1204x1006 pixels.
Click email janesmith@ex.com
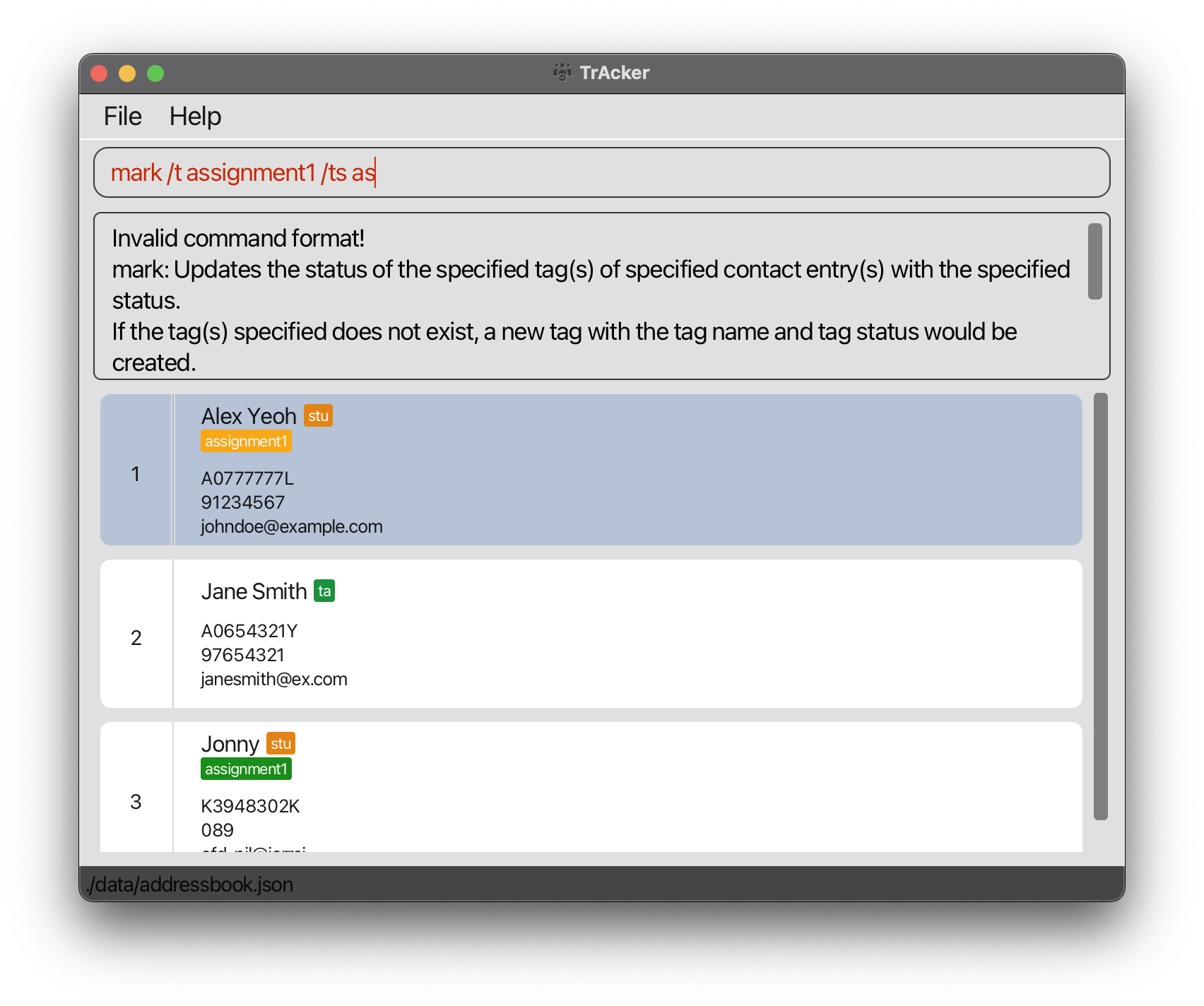pos(273,680)
